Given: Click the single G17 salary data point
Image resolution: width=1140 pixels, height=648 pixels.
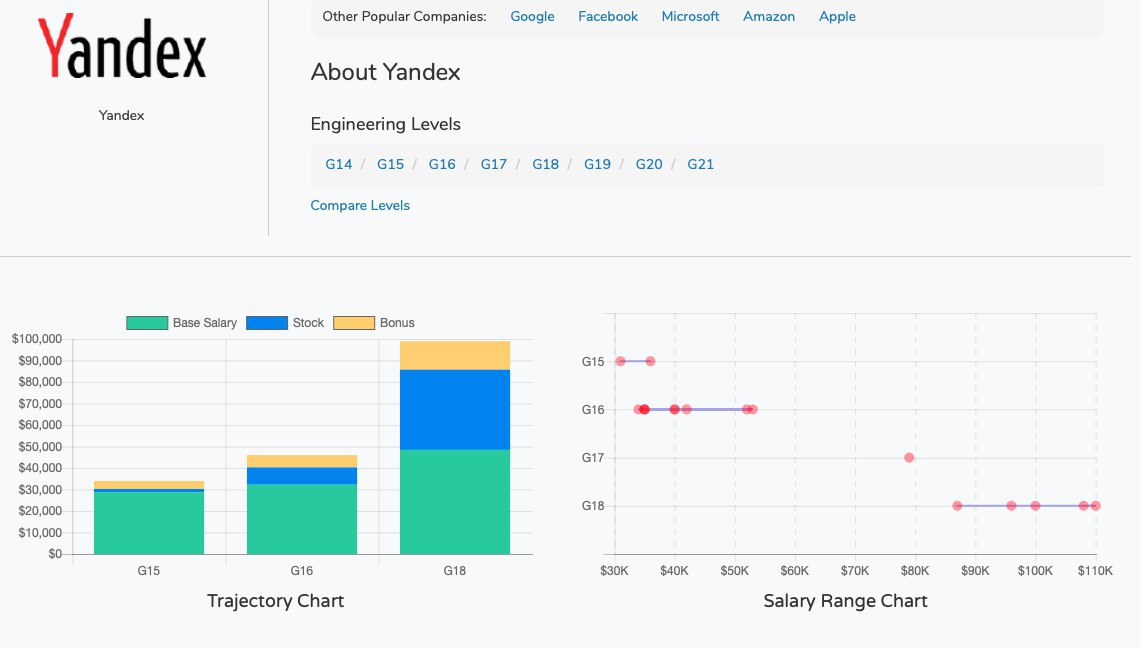Looking at the screenshot, I should point(909,457).
